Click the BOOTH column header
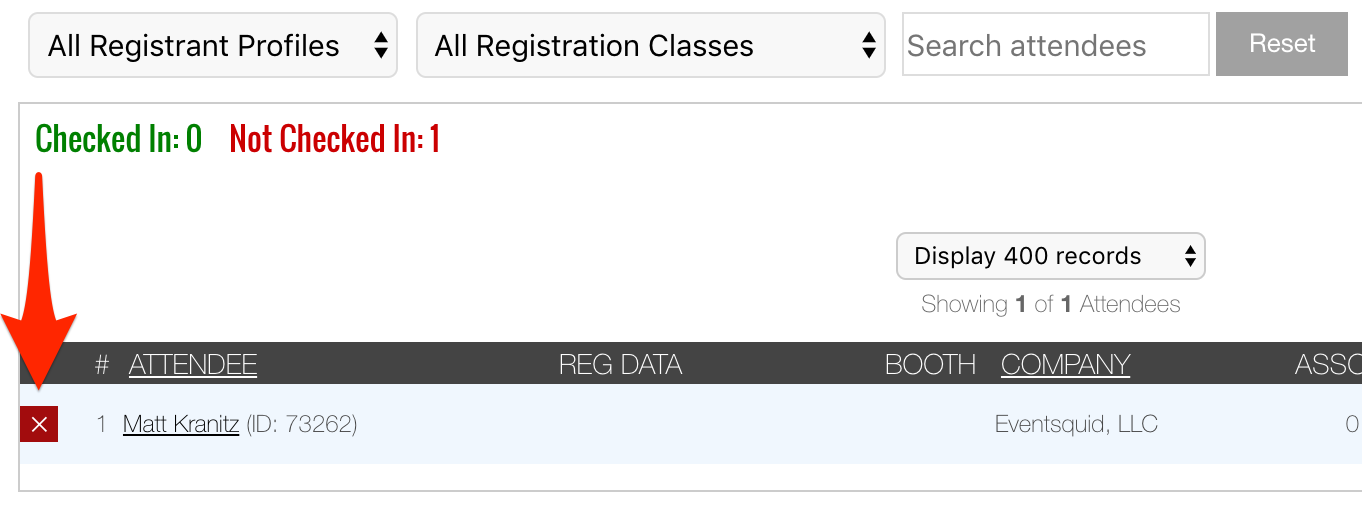Image resolution: width=1362 pixels, height=512 pixels. pos(930,365)
